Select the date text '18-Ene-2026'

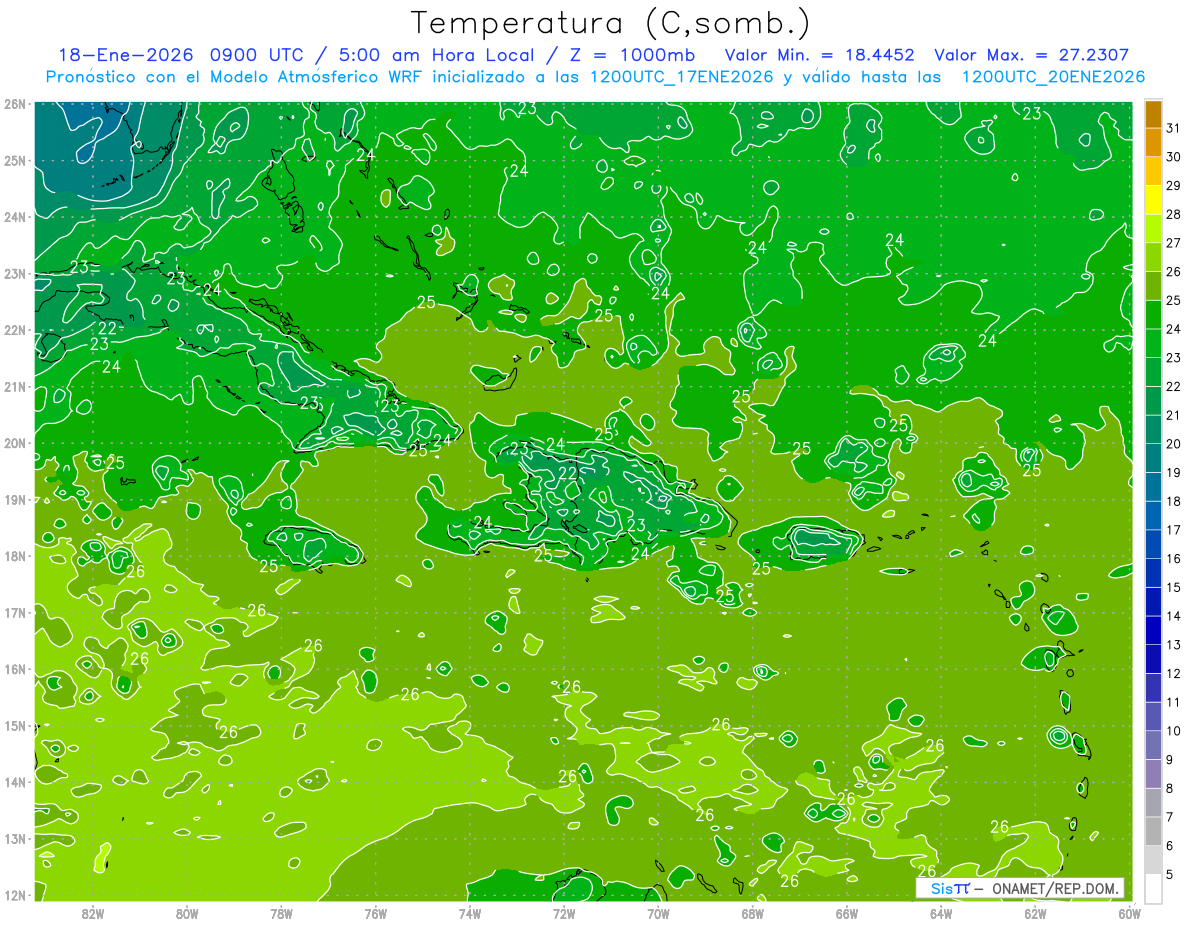pos(124,55)
